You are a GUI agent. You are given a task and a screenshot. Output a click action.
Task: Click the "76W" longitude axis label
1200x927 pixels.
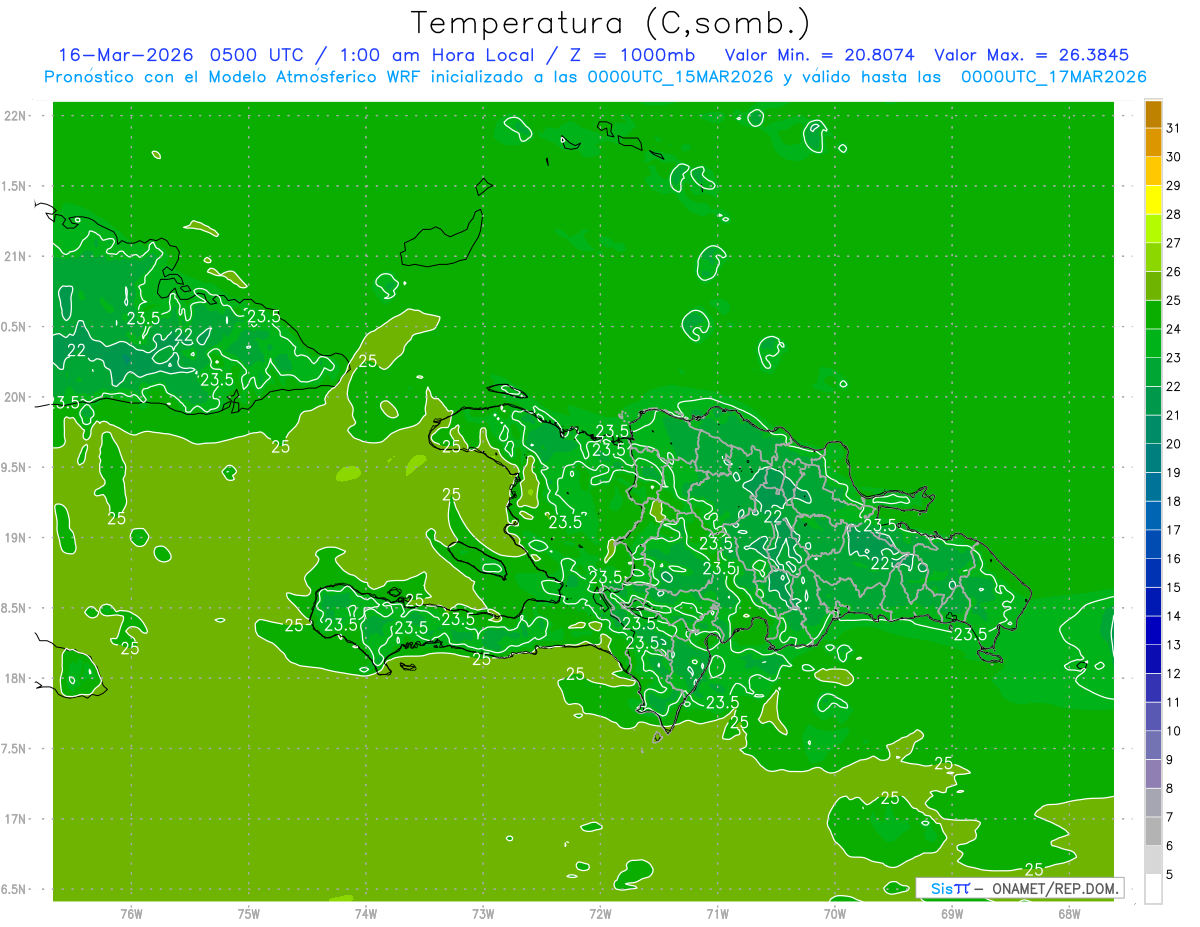131,913
